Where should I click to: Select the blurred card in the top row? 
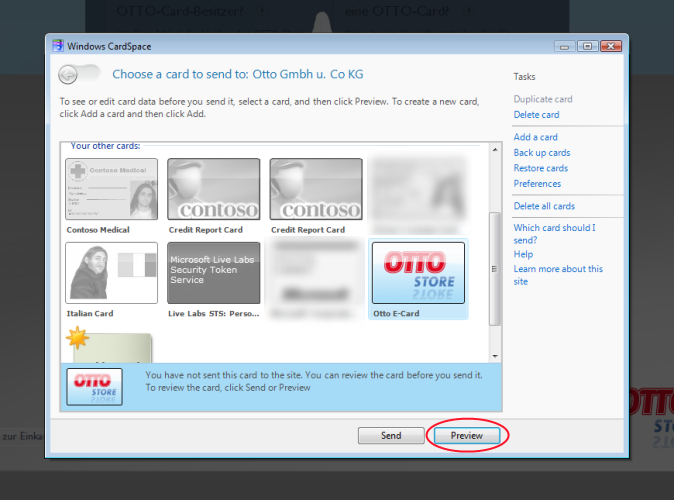(x=418, y=189)
